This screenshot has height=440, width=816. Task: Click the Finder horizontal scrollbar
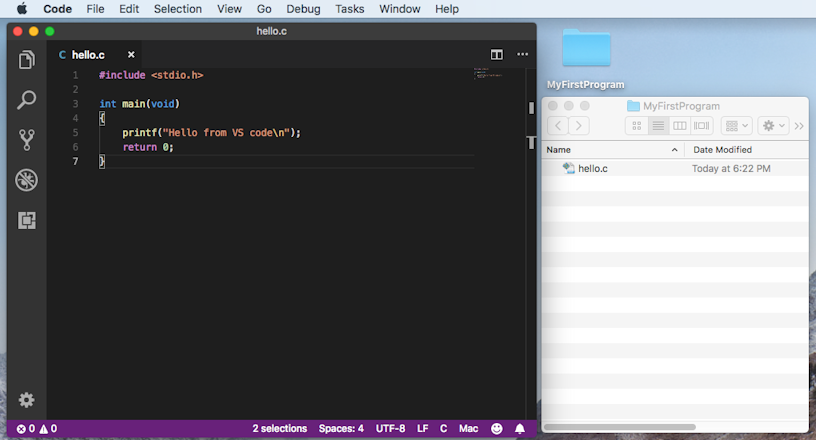[x=619, y=427]
